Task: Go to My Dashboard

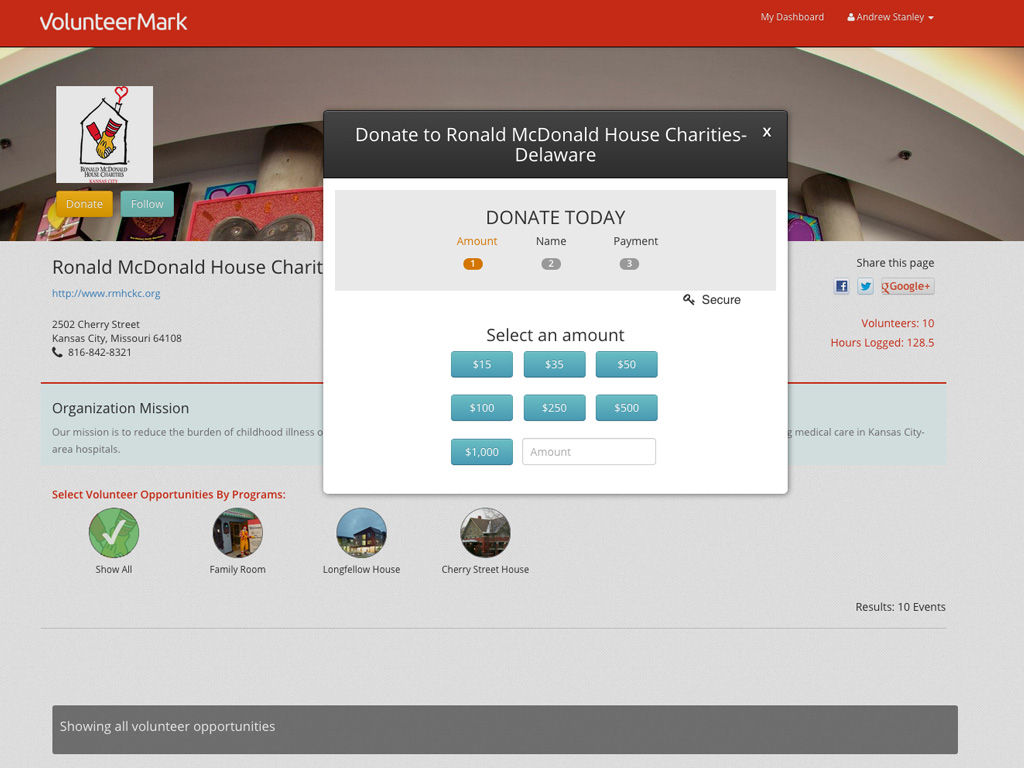Action: 792,17
